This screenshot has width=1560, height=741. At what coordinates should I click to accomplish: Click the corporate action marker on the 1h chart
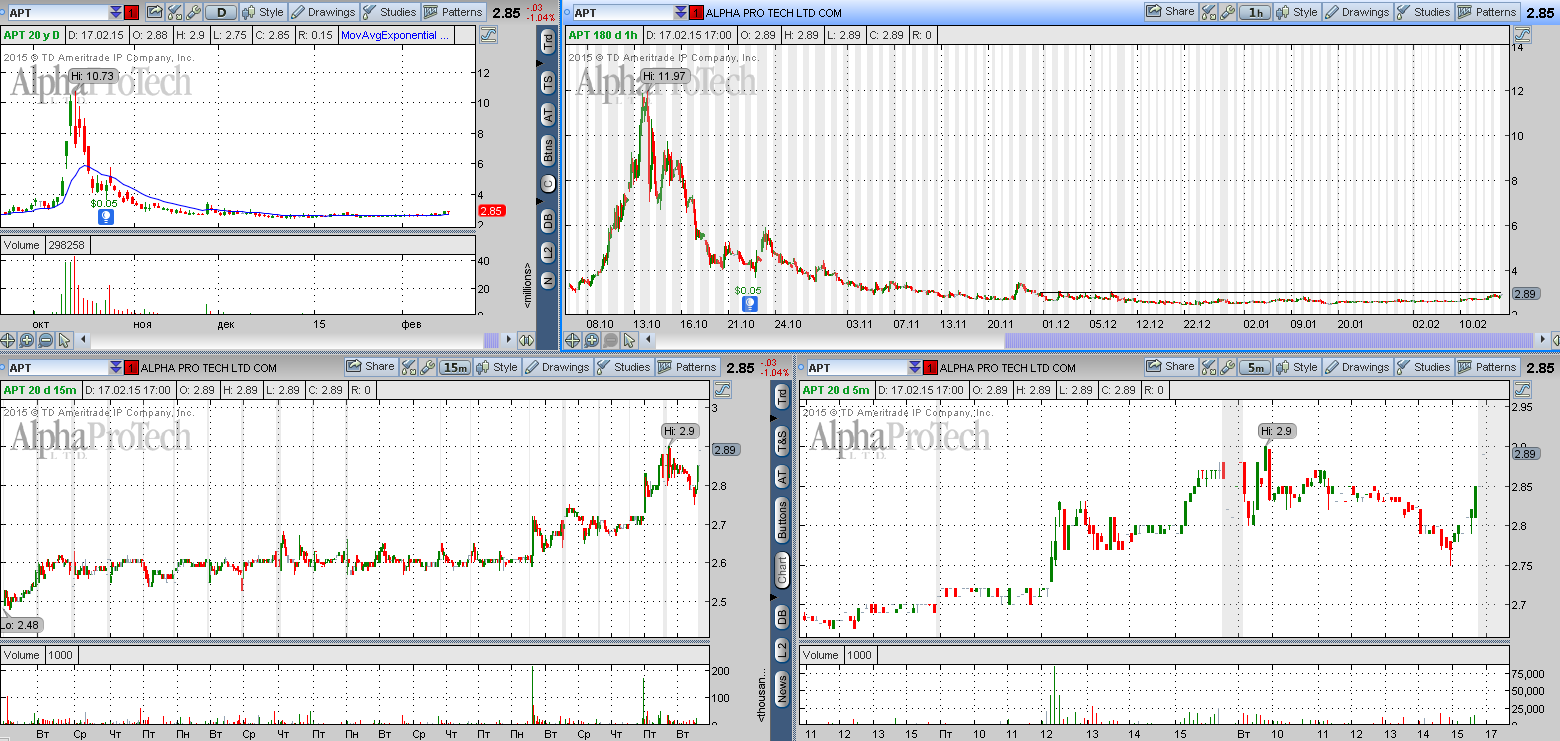point(748,302)
